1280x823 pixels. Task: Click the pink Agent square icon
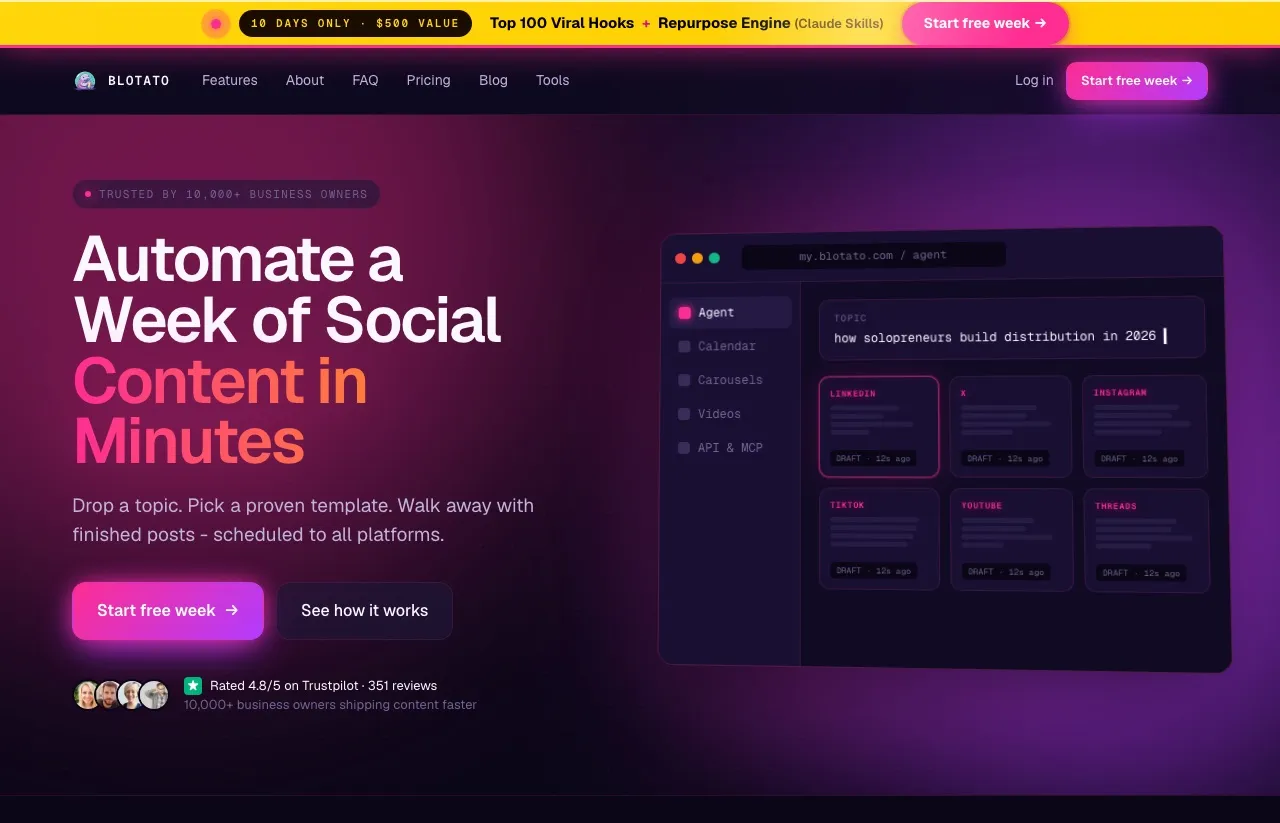[685, 313]
